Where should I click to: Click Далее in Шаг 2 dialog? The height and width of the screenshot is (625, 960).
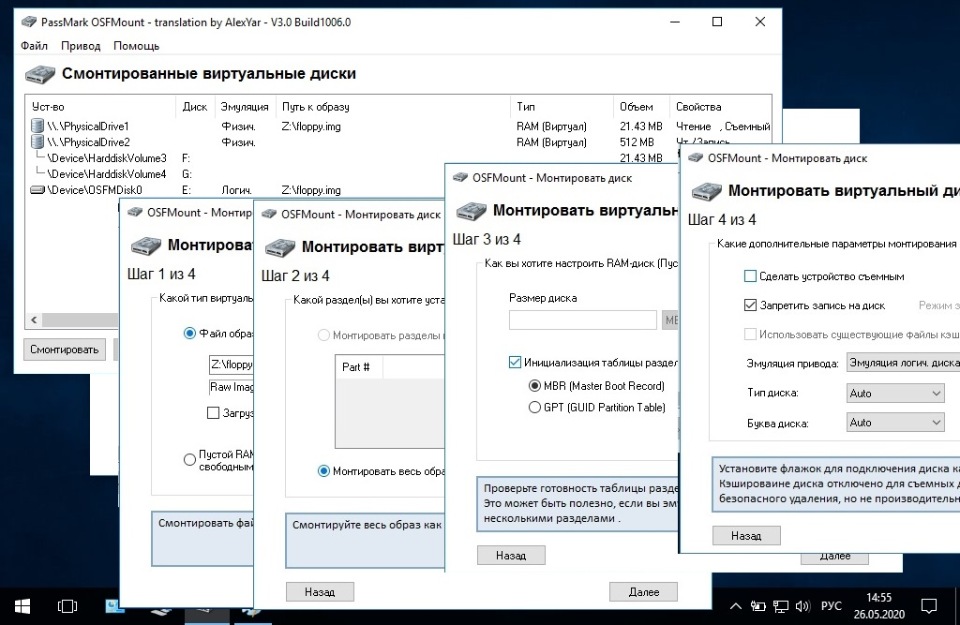click(643, 592)
